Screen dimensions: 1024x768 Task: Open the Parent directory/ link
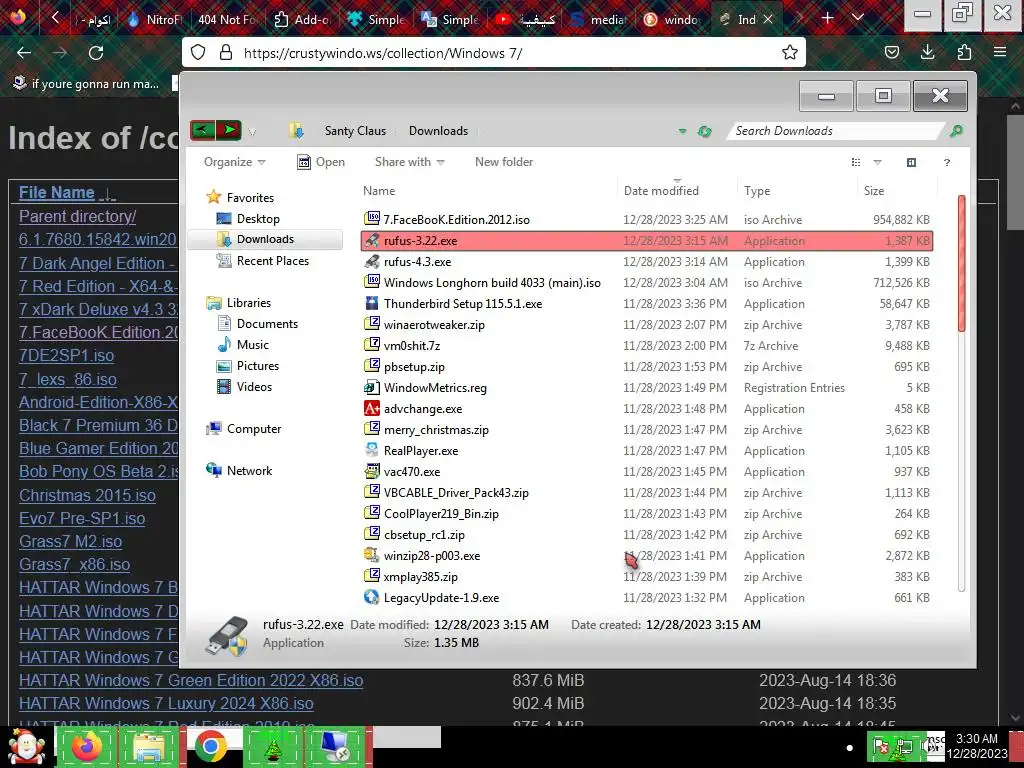(77, 216)
